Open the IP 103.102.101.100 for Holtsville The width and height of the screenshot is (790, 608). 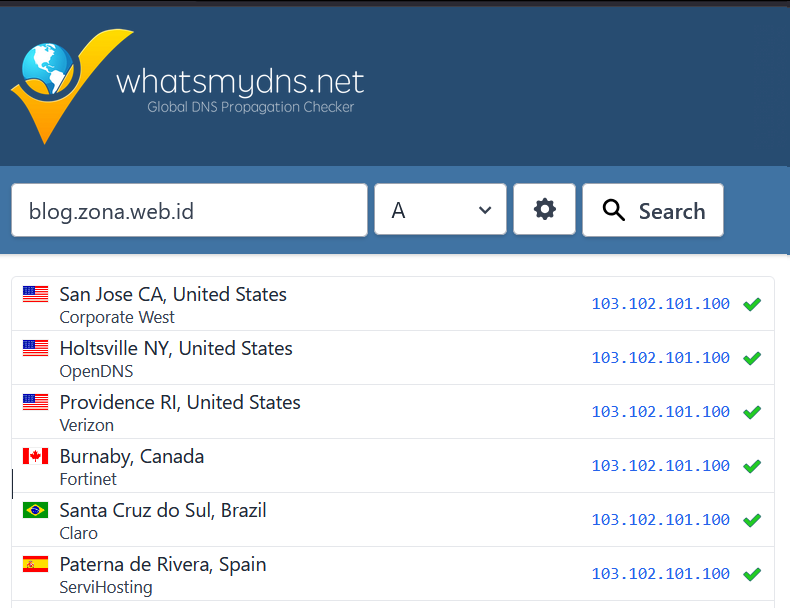(661, 358)
